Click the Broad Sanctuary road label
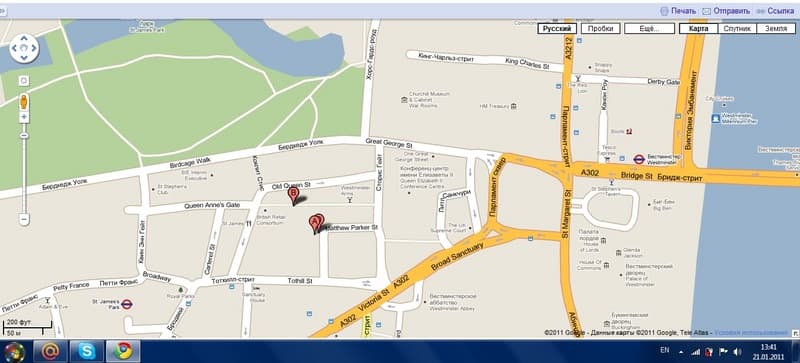This screenshot has width=800, height=363. click(457, 257)
